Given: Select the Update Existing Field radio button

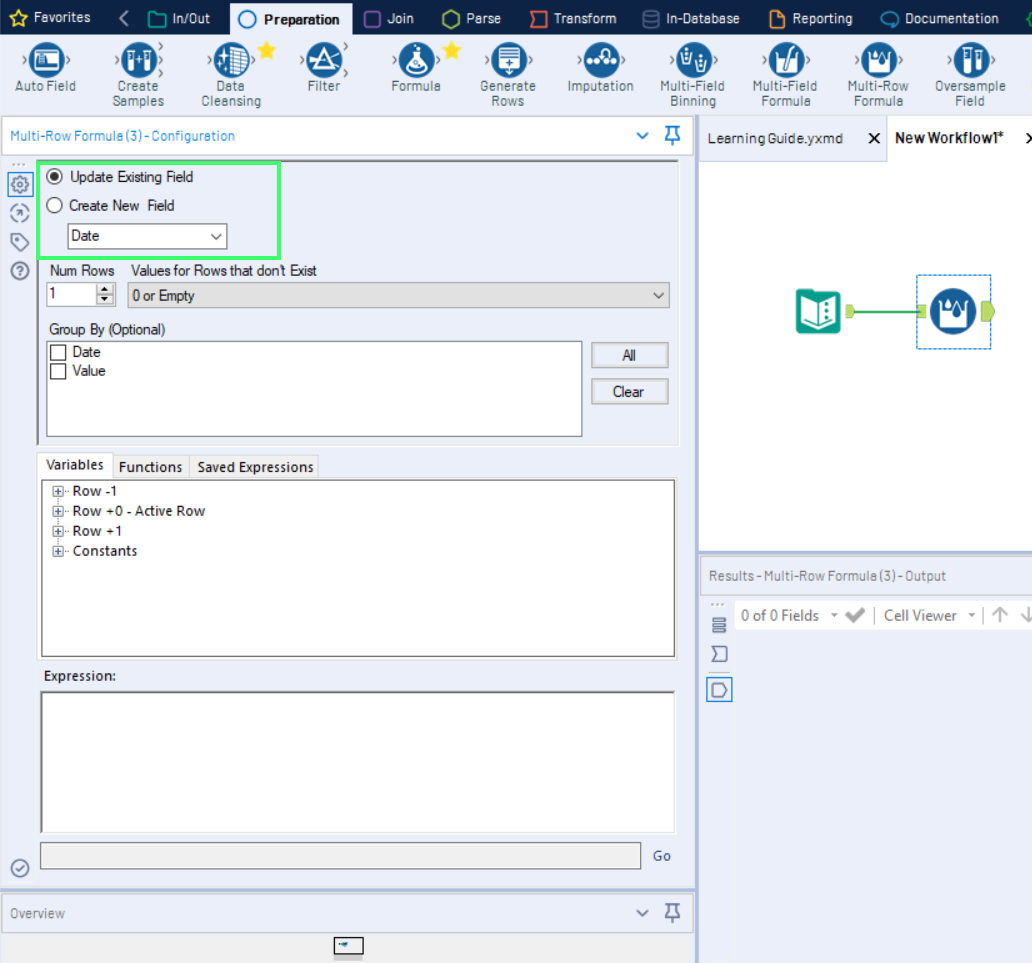Looking at the screenshot, I should [52, 177].
